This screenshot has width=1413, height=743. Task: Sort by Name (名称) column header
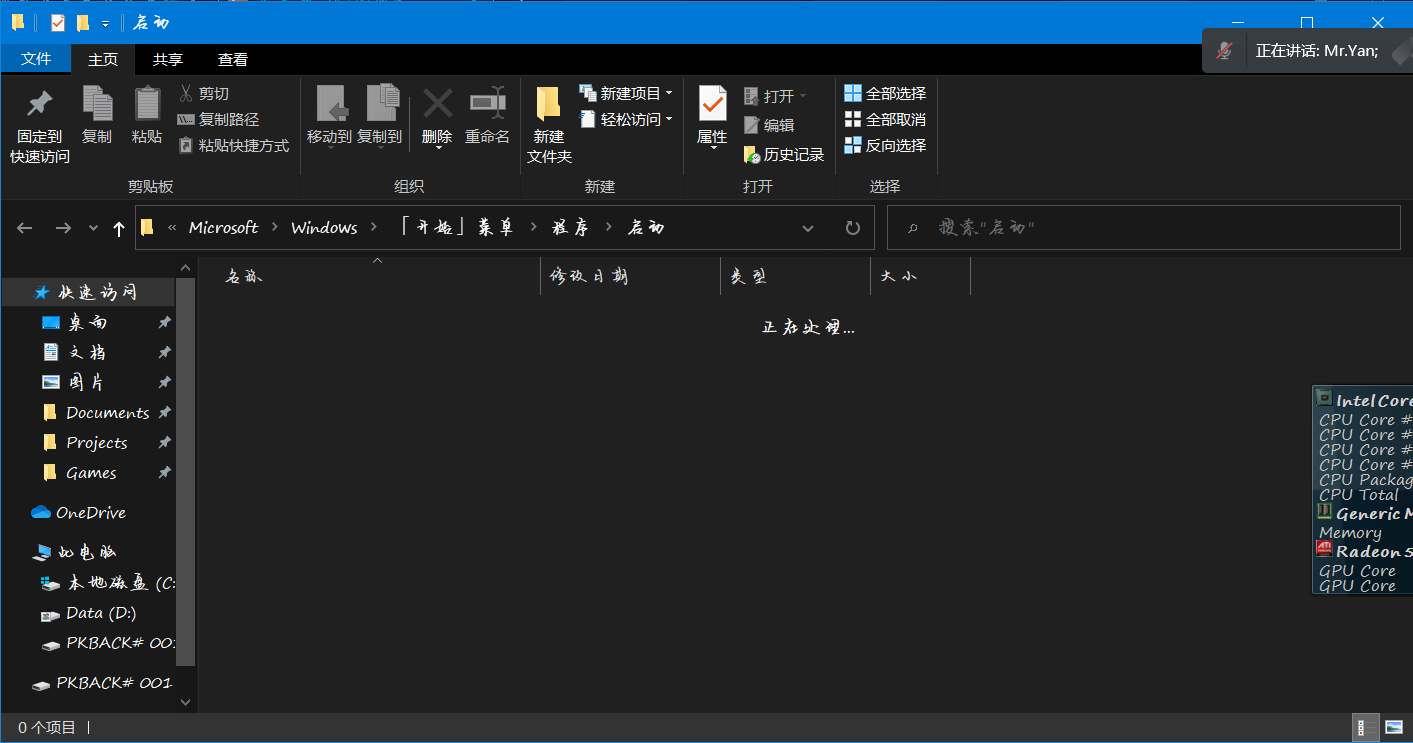(370, 277)
